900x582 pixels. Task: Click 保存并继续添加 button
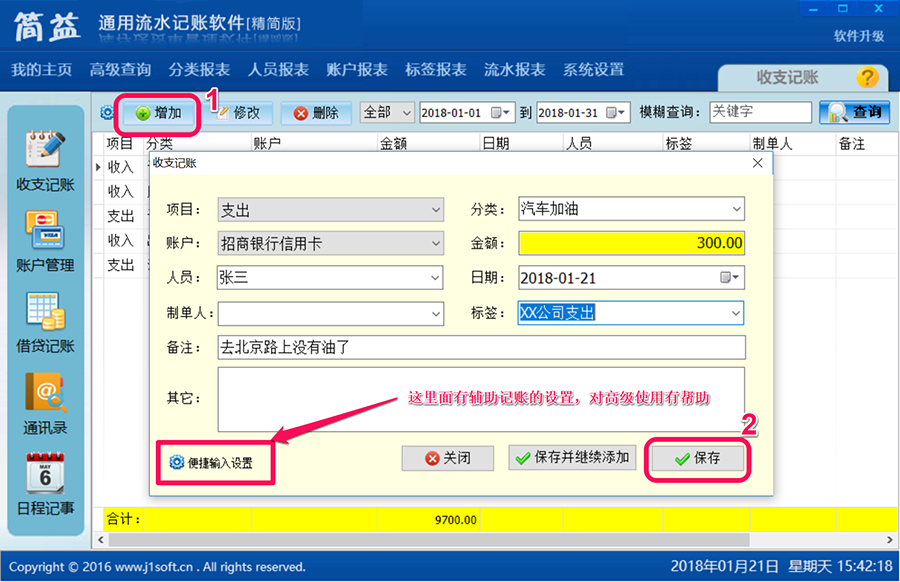click(572, 457)
